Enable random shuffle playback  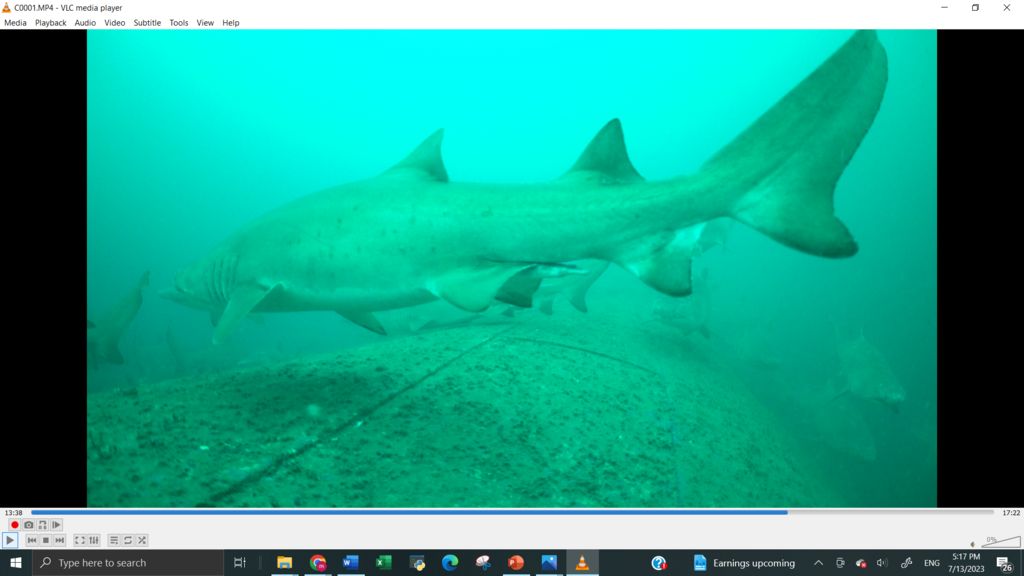point(142,540)
